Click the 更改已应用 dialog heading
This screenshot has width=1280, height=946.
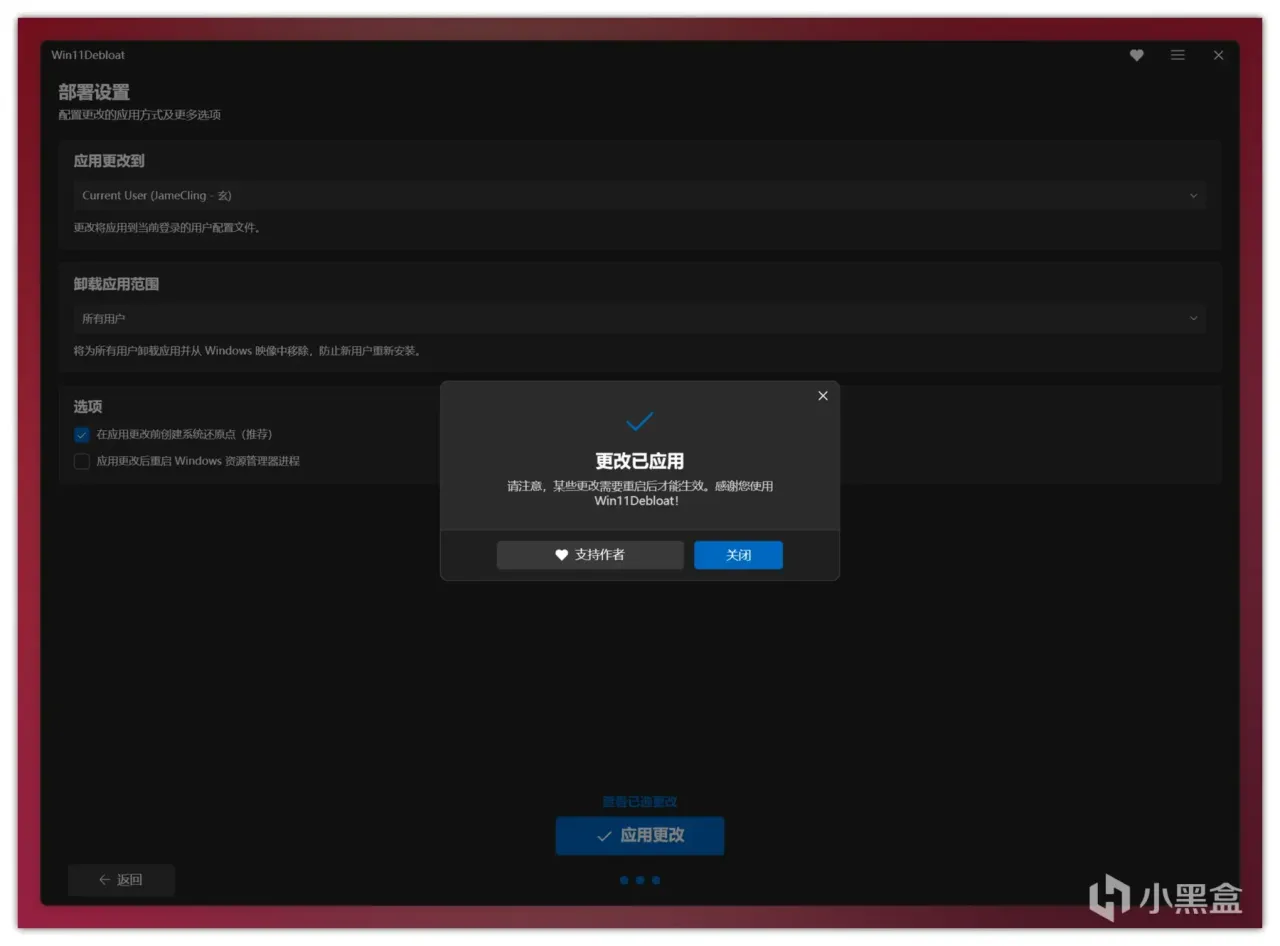click(x=640, y=461)
